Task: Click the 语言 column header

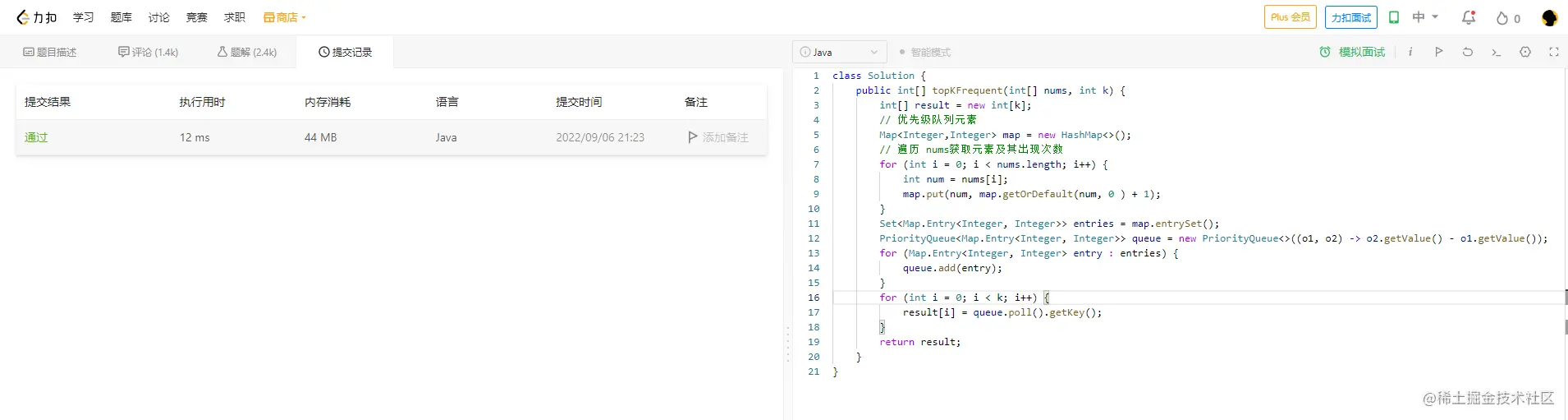Action: tap(447, 102)
